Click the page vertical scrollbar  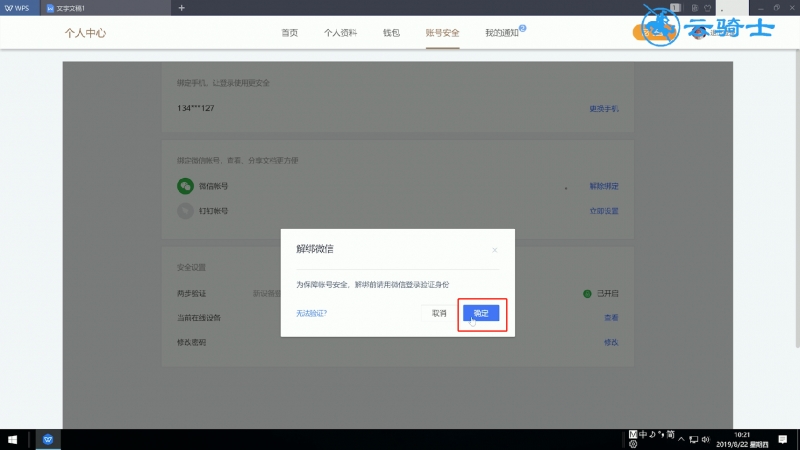797,199
